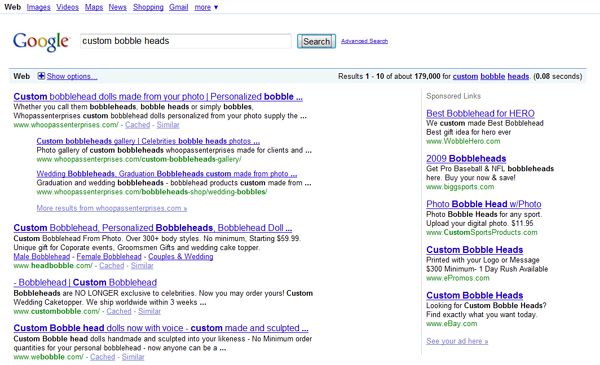Open the Male Bobblehead sitelink
Screen dimensions: 600x365
pyautogui.click(x=42, y=256)
